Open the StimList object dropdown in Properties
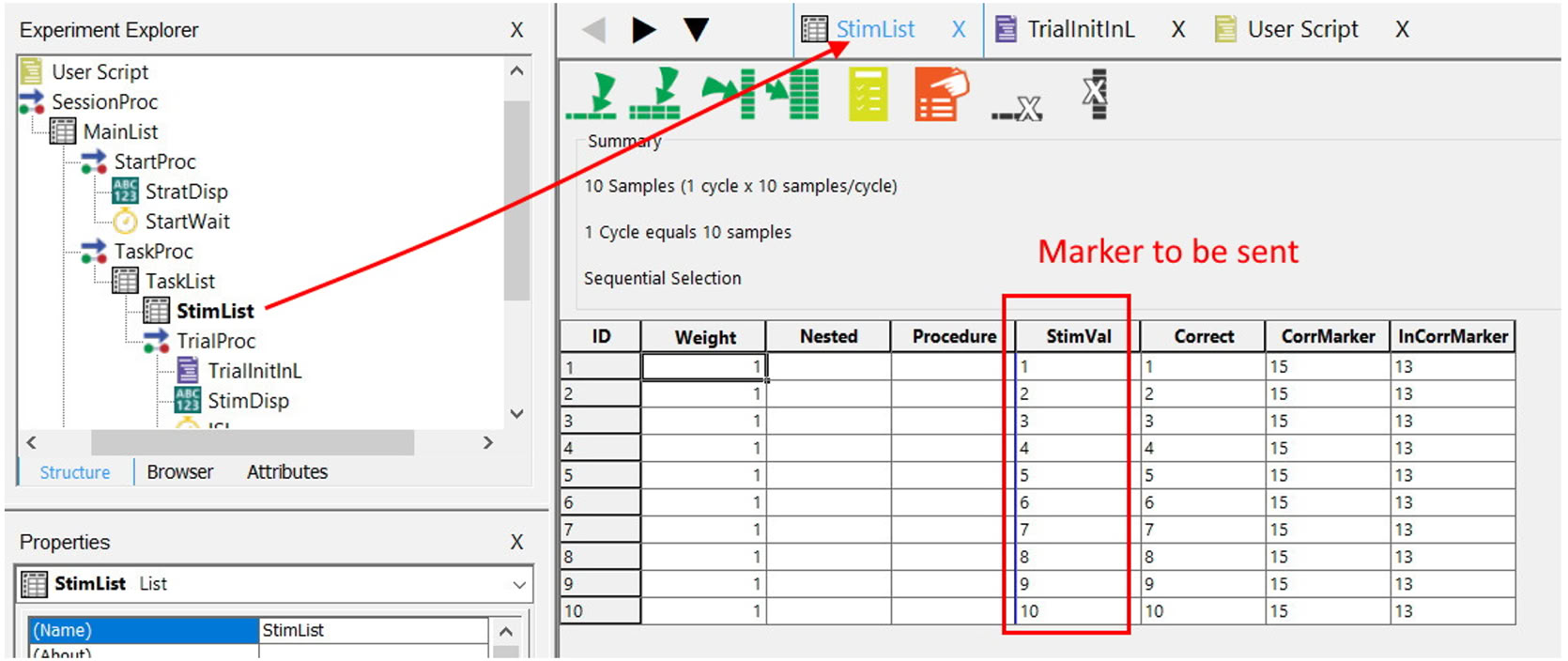Screen dimensions: 1568x661 point(519,585)
